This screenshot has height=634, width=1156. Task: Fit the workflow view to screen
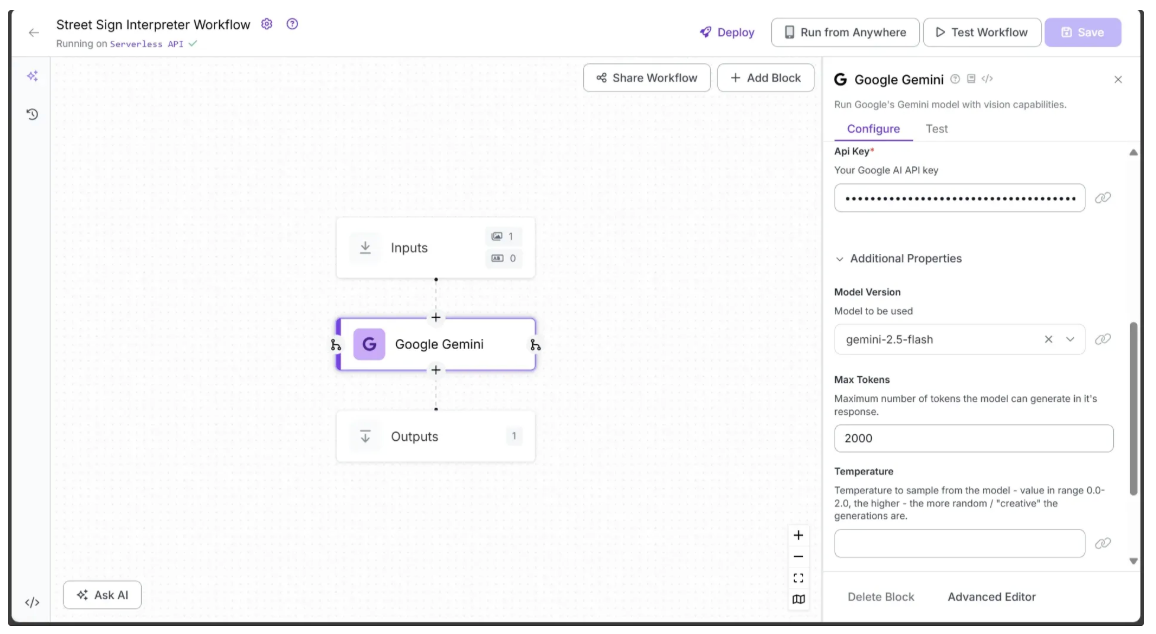[798, 579]
